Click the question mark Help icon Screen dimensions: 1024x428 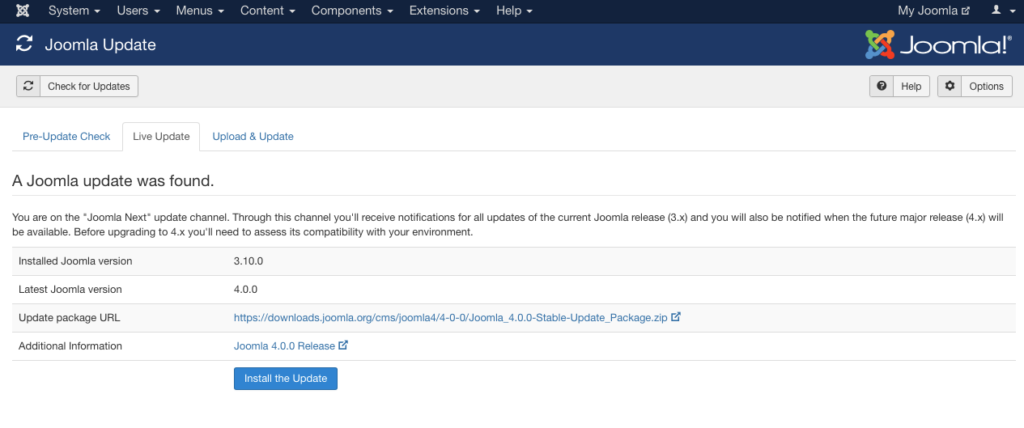tap(881, 87)
